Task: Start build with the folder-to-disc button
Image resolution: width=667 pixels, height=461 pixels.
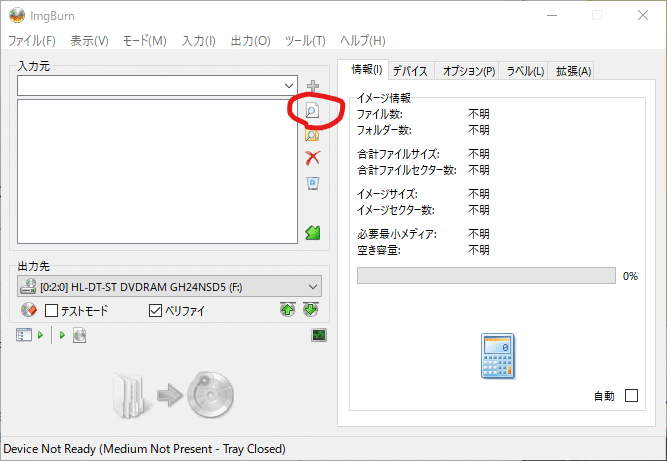Action: pos(174,395)
